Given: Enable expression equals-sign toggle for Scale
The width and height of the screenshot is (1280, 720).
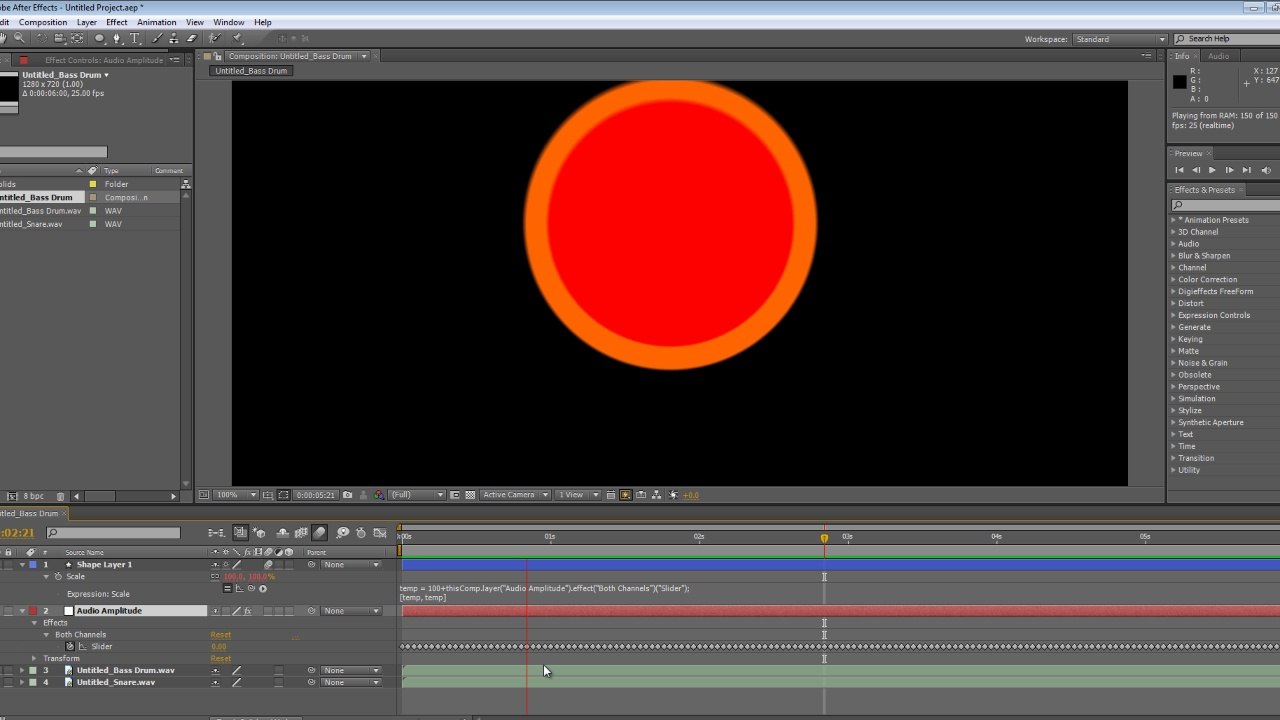Looking at the screenshot, I should (x=228, y=588).
